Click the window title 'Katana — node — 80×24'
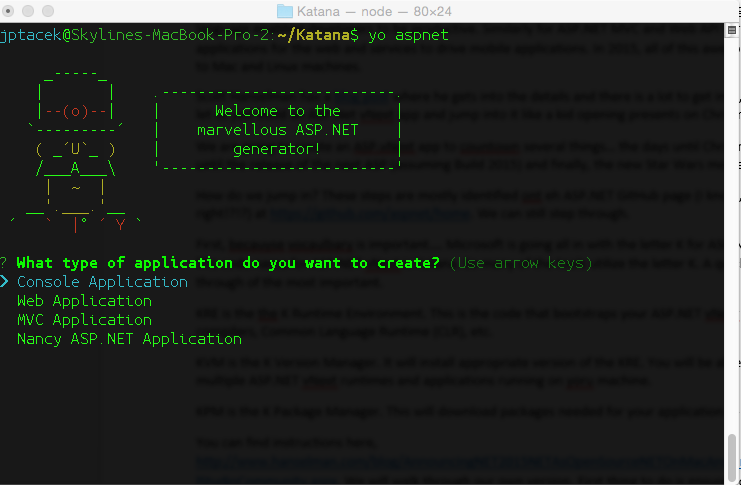The width and height of the screenshot is (741, 485). coord(374,11)
